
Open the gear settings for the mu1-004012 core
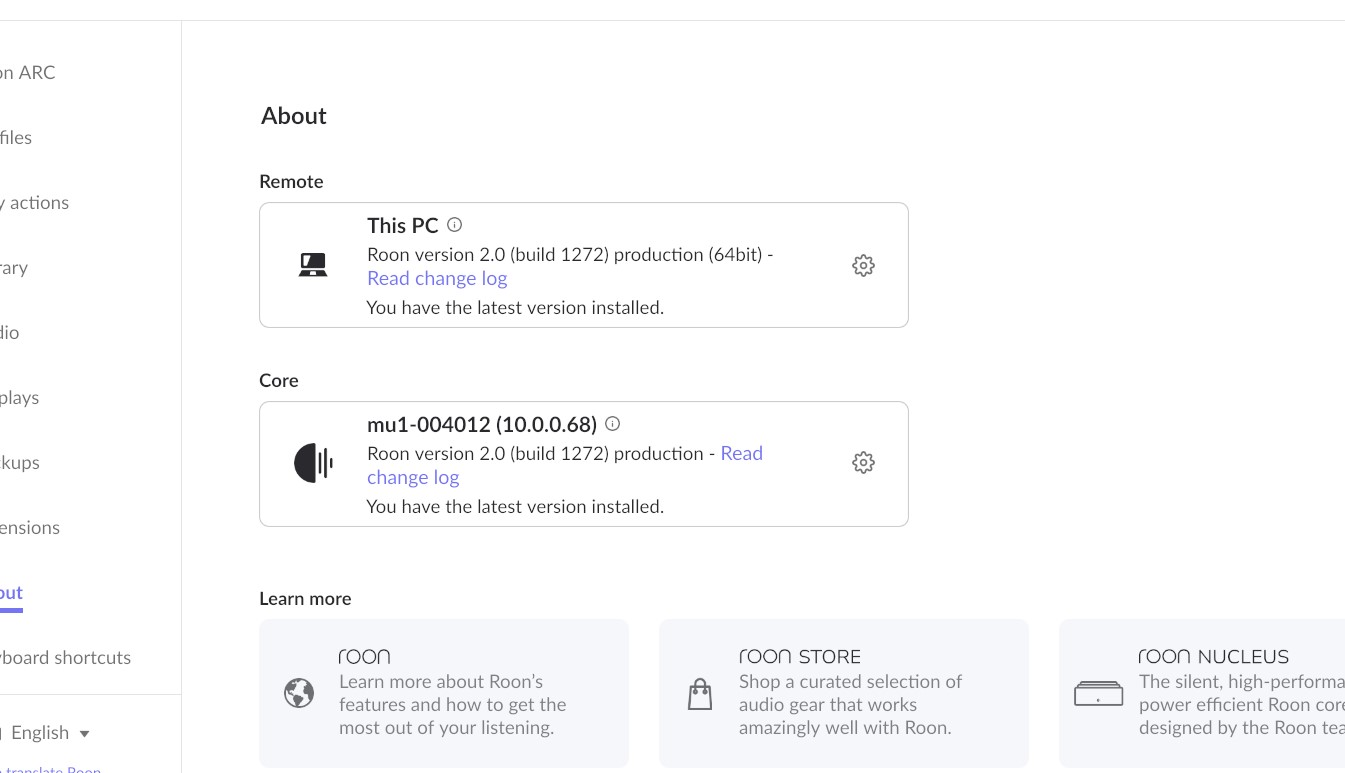click(x=863, y=462)
